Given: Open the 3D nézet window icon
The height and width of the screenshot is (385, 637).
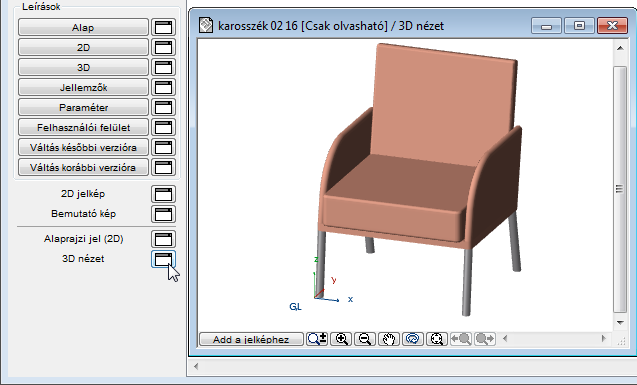Looking at the screenshot, I should pyautogui.click(x=164, y=259).
